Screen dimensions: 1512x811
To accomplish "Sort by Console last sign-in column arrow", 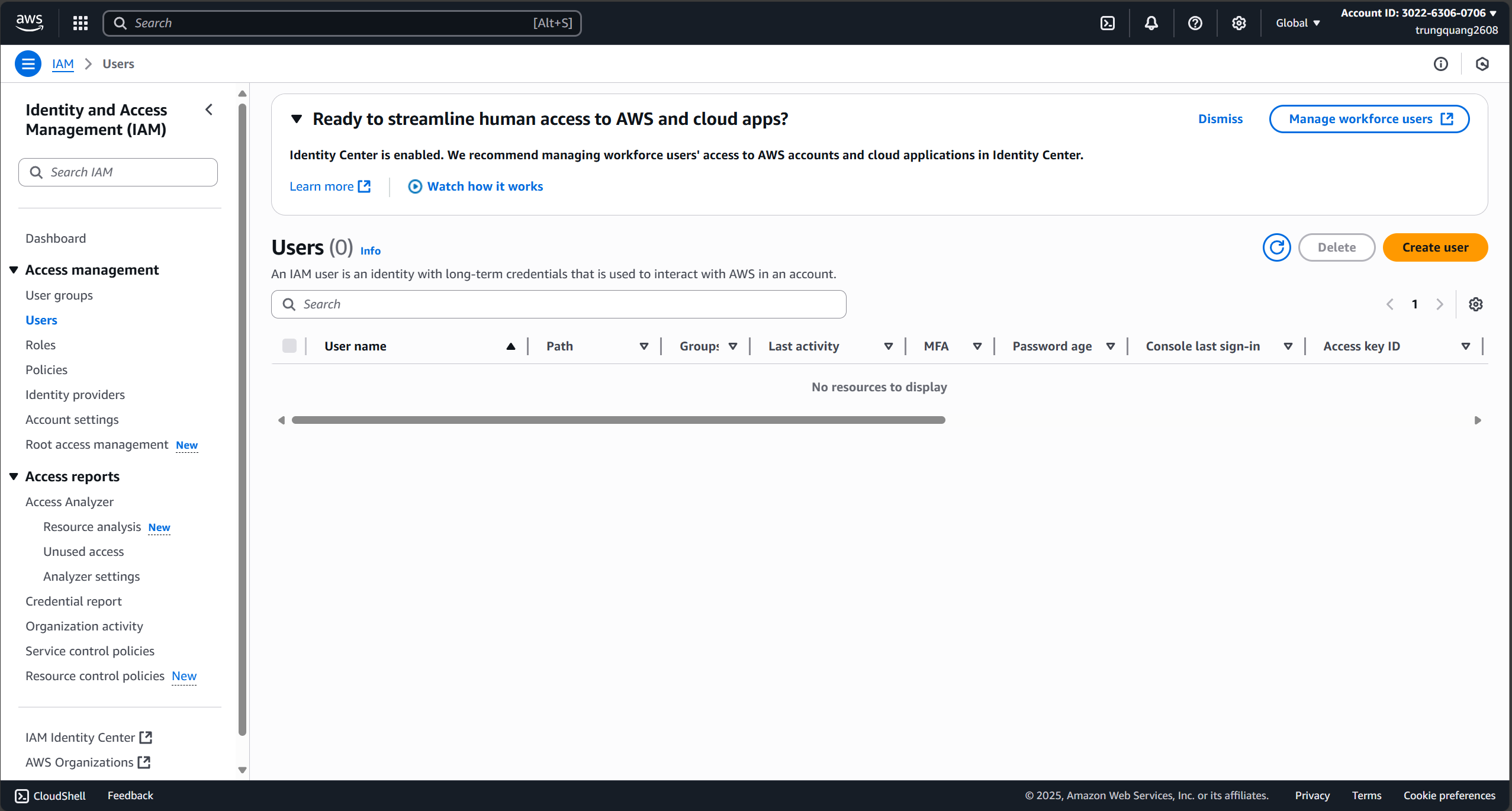I will point(1288,346).
